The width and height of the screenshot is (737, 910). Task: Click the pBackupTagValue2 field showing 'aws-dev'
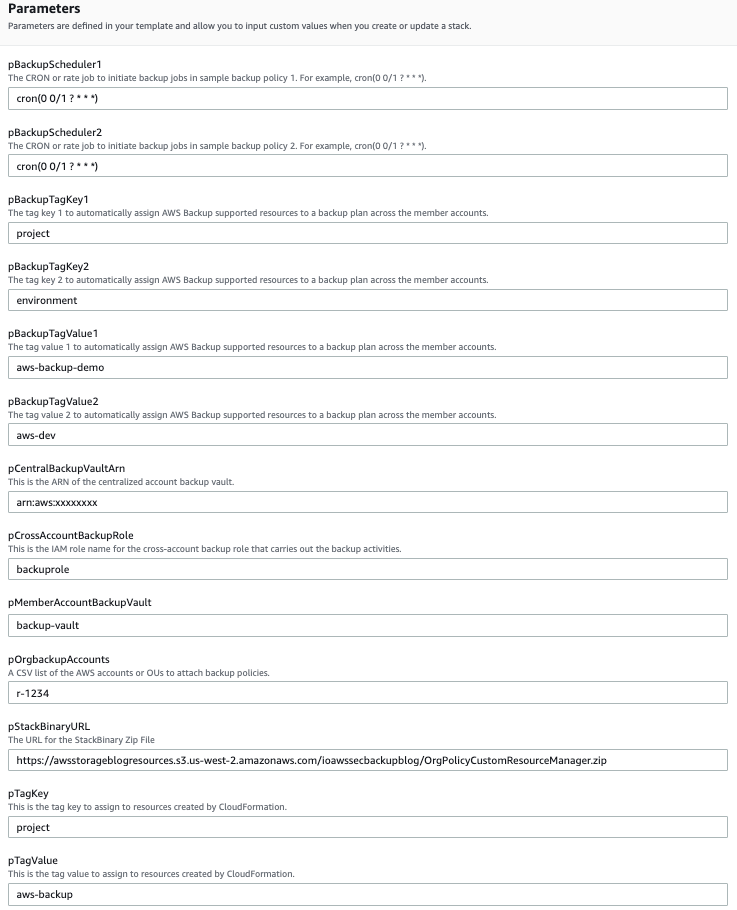(368, 434)
